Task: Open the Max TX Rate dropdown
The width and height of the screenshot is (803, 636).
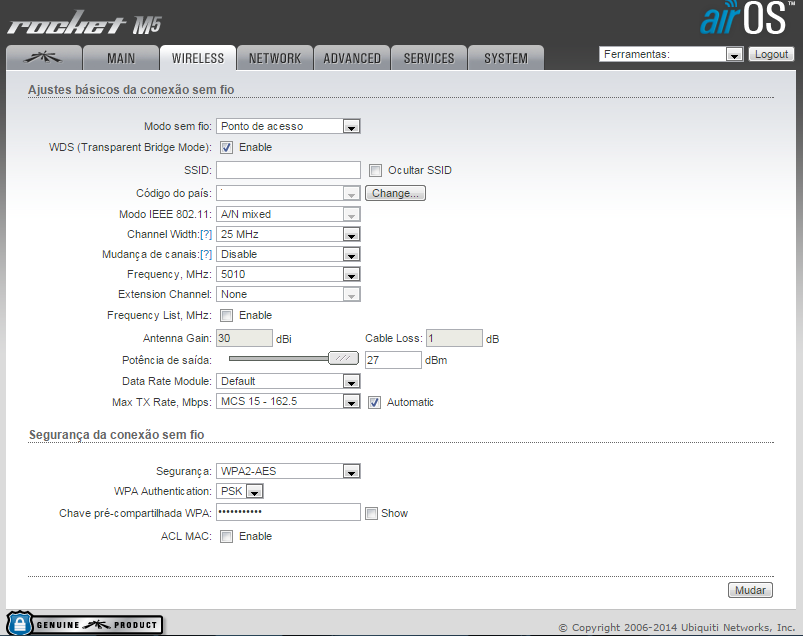Action: click(288, 401)
